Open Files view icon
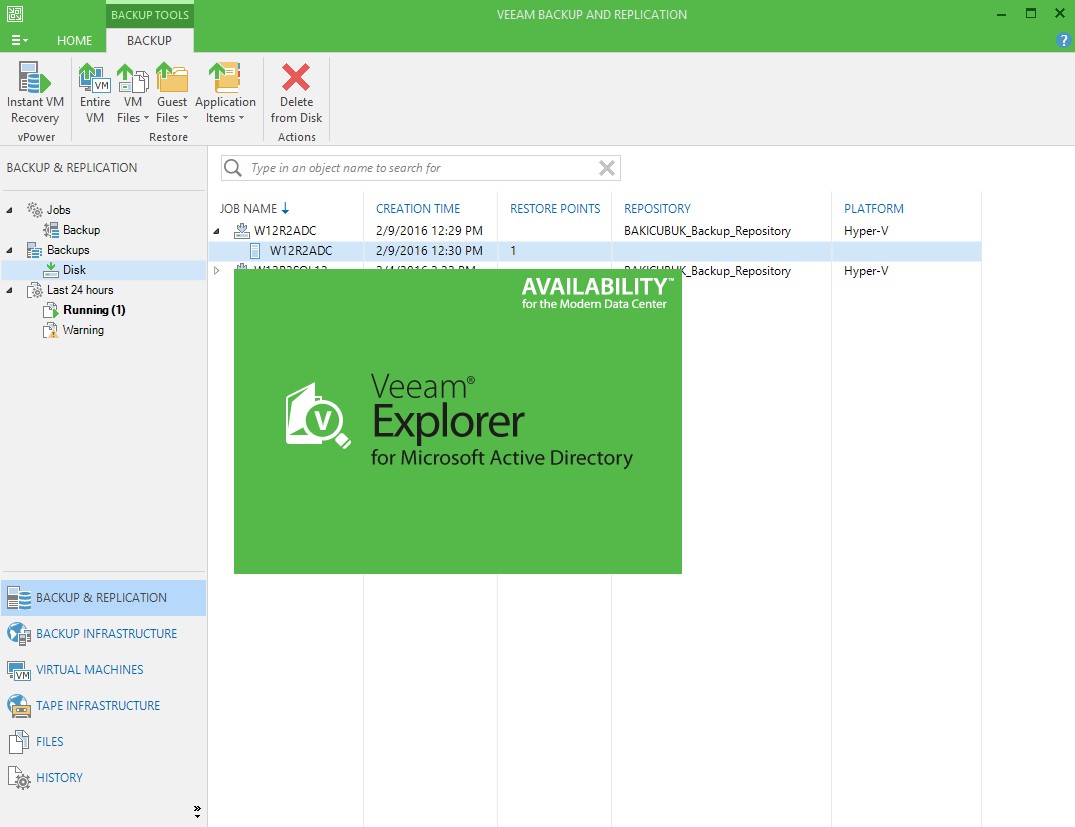Image resolution: width=1075 pixels, height=827 pixels. [19, 742]
